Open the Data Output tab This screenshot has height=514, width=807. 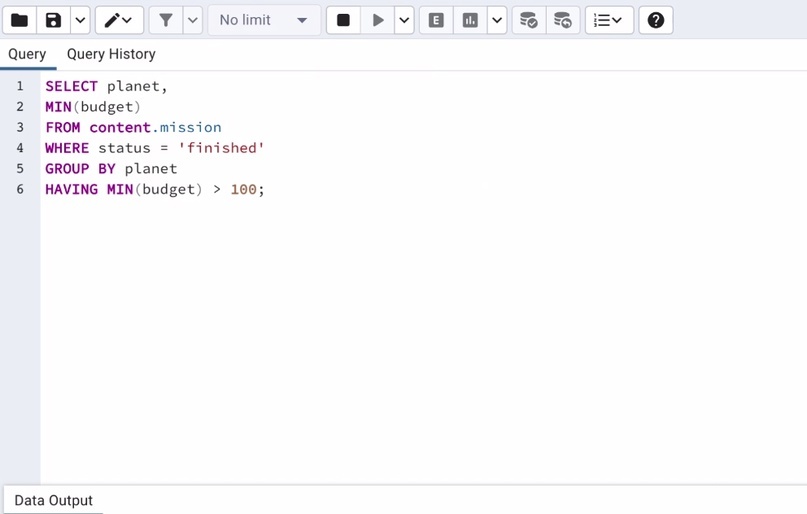point(54,500)
